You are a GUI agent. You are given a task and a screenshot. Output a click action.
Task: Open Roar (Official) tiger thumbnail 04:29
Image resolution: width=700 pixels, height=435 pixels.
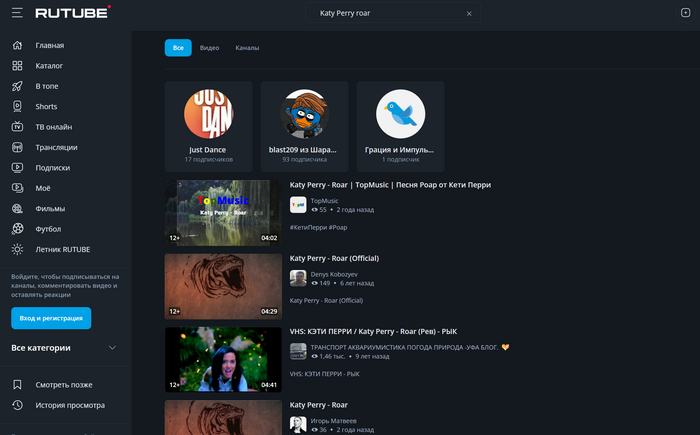(223, 286)
